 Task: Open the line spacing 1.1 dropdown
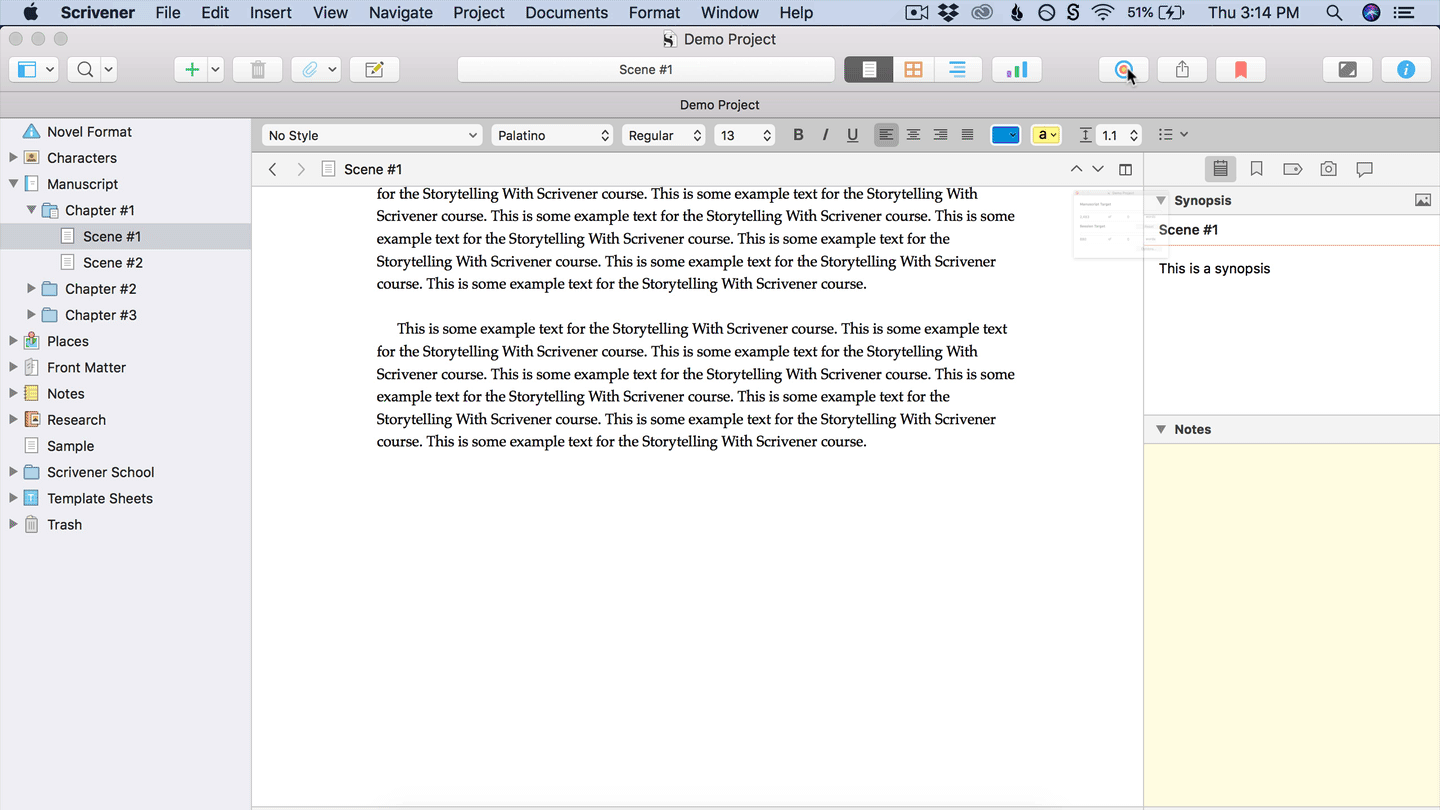[x=1119, y=135]
